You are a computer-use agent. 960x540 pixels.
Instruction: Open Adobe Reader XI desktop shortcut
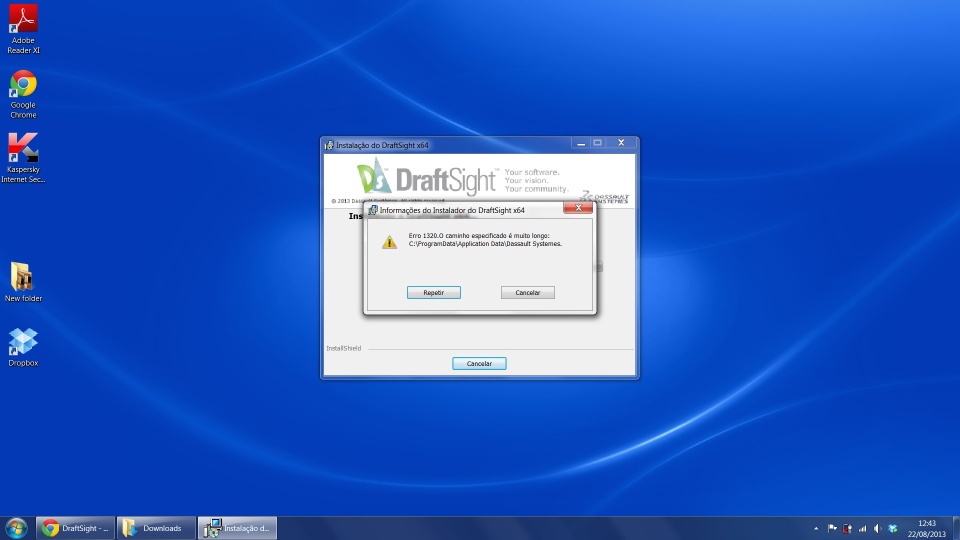(23, 29)
